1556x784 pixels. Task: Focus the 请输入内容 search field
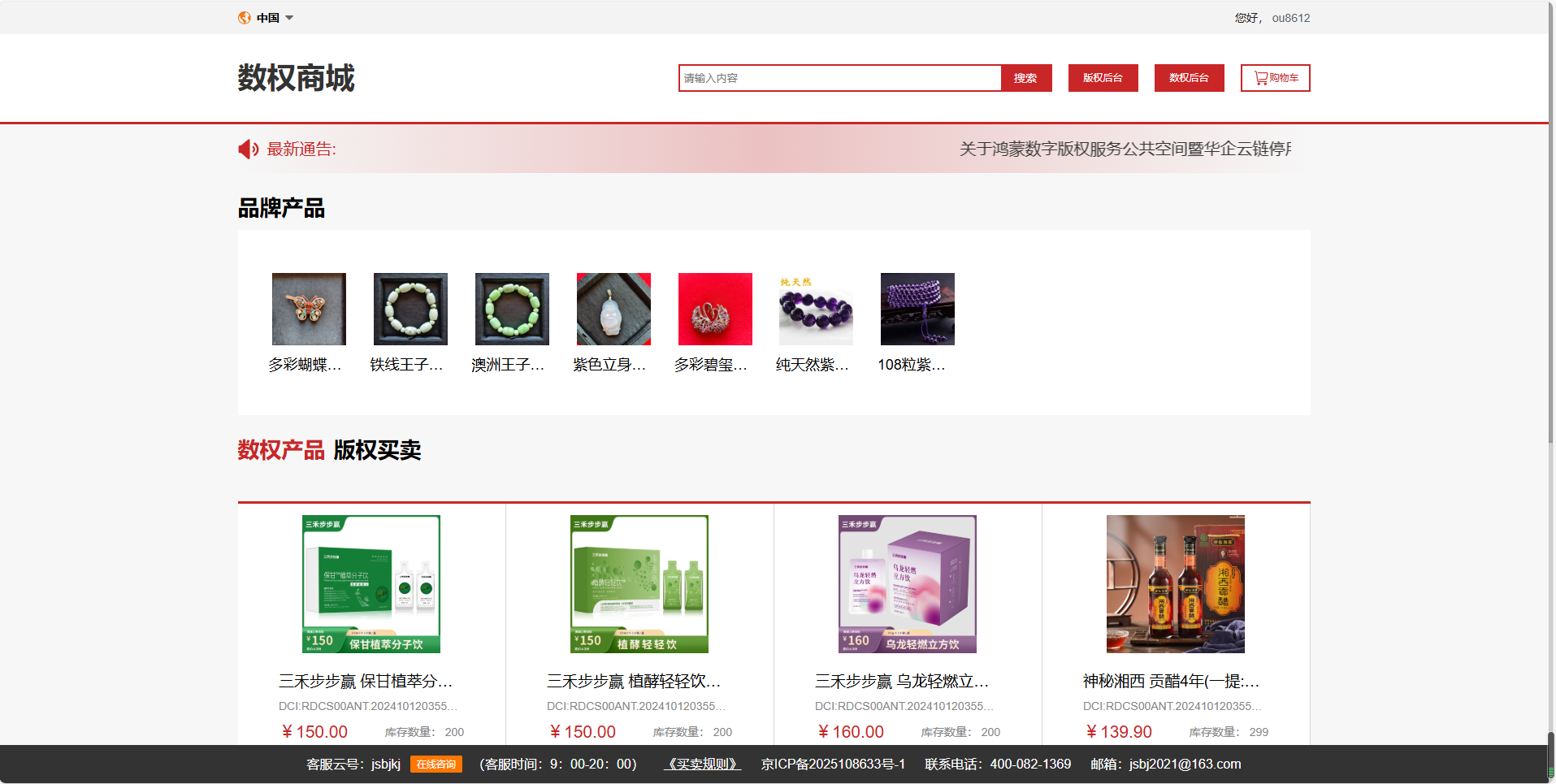(x=839, y=78)
